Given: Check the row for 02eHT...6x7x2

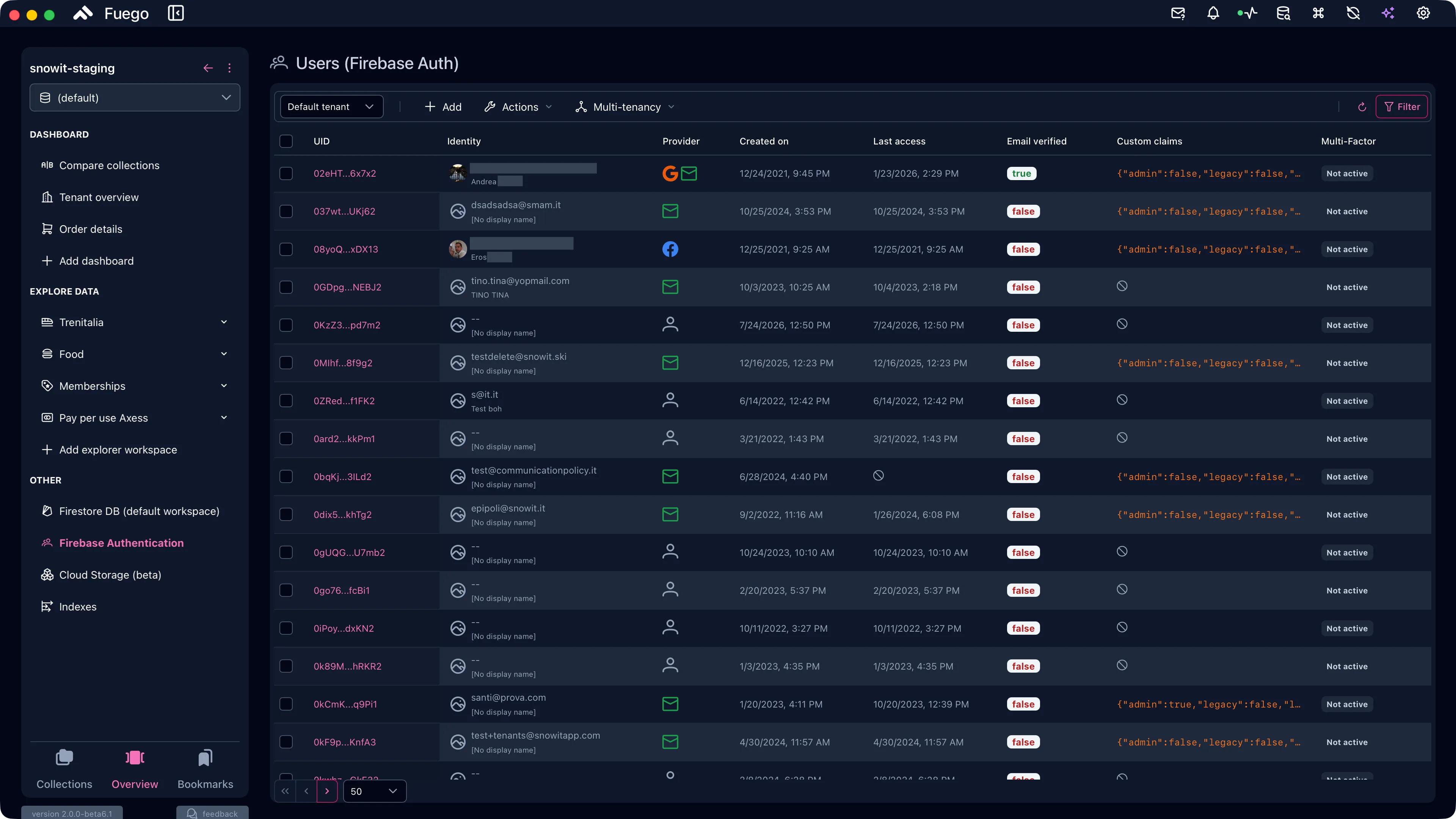Looking at the screenshot, I should [286, 173].
